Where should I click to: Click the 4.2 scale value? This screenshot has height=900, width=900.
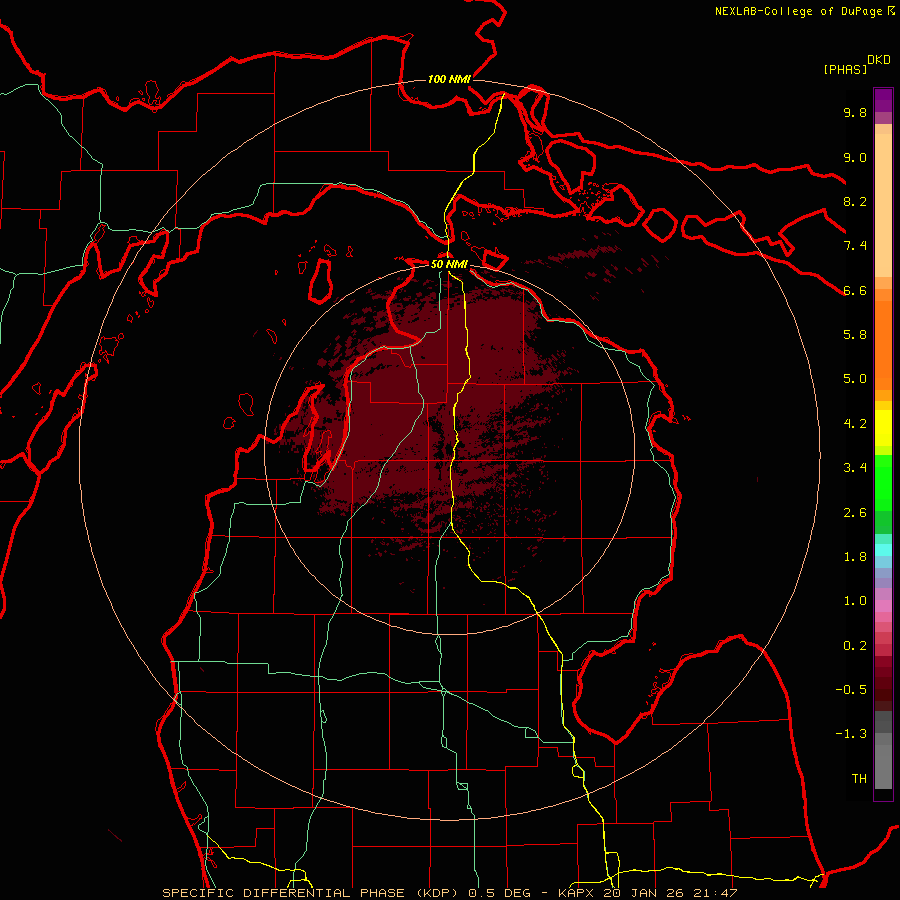point(855,424)
